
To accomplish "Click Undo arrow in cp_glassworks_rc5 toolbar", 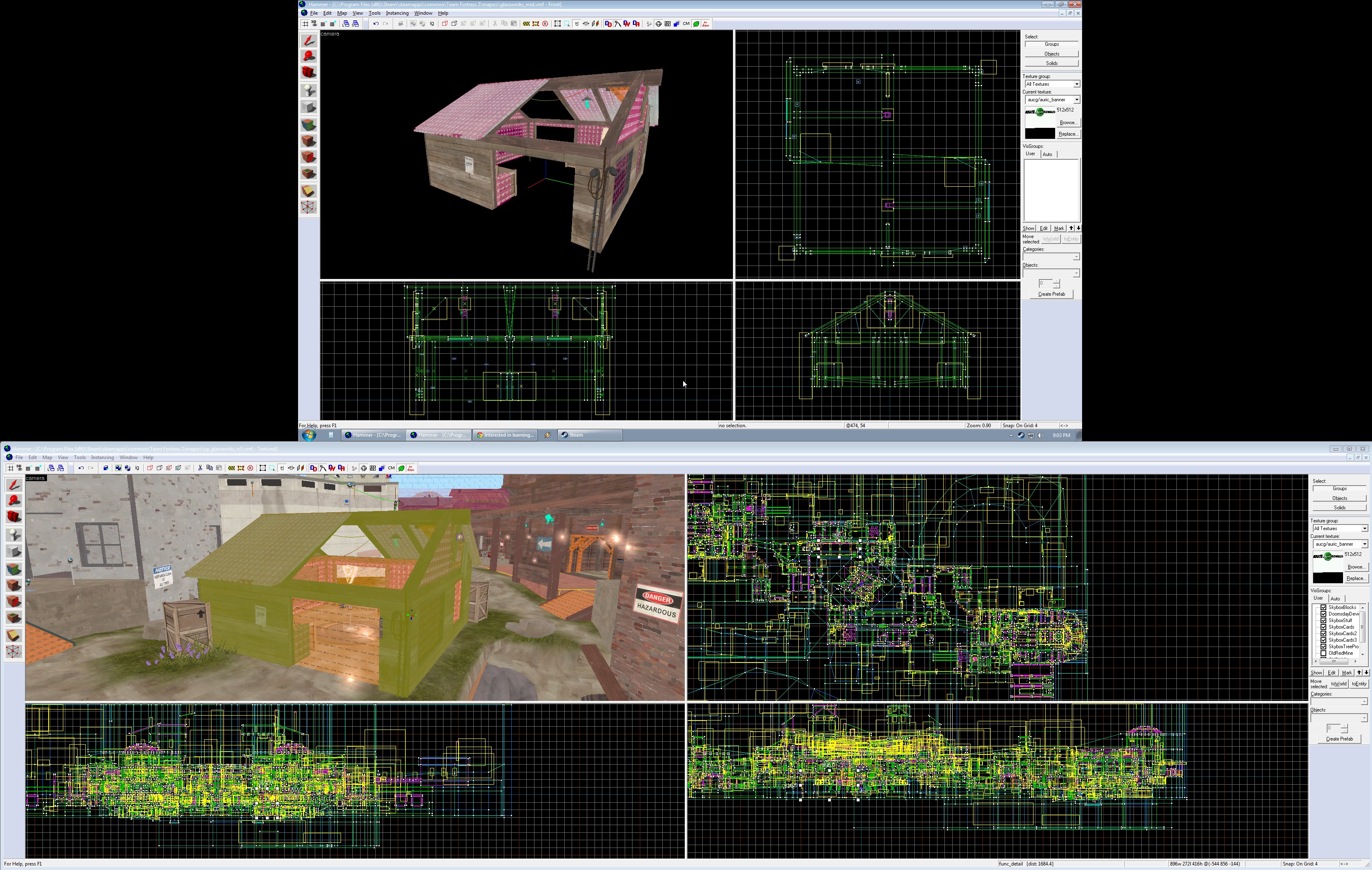I will pos(81,468).
